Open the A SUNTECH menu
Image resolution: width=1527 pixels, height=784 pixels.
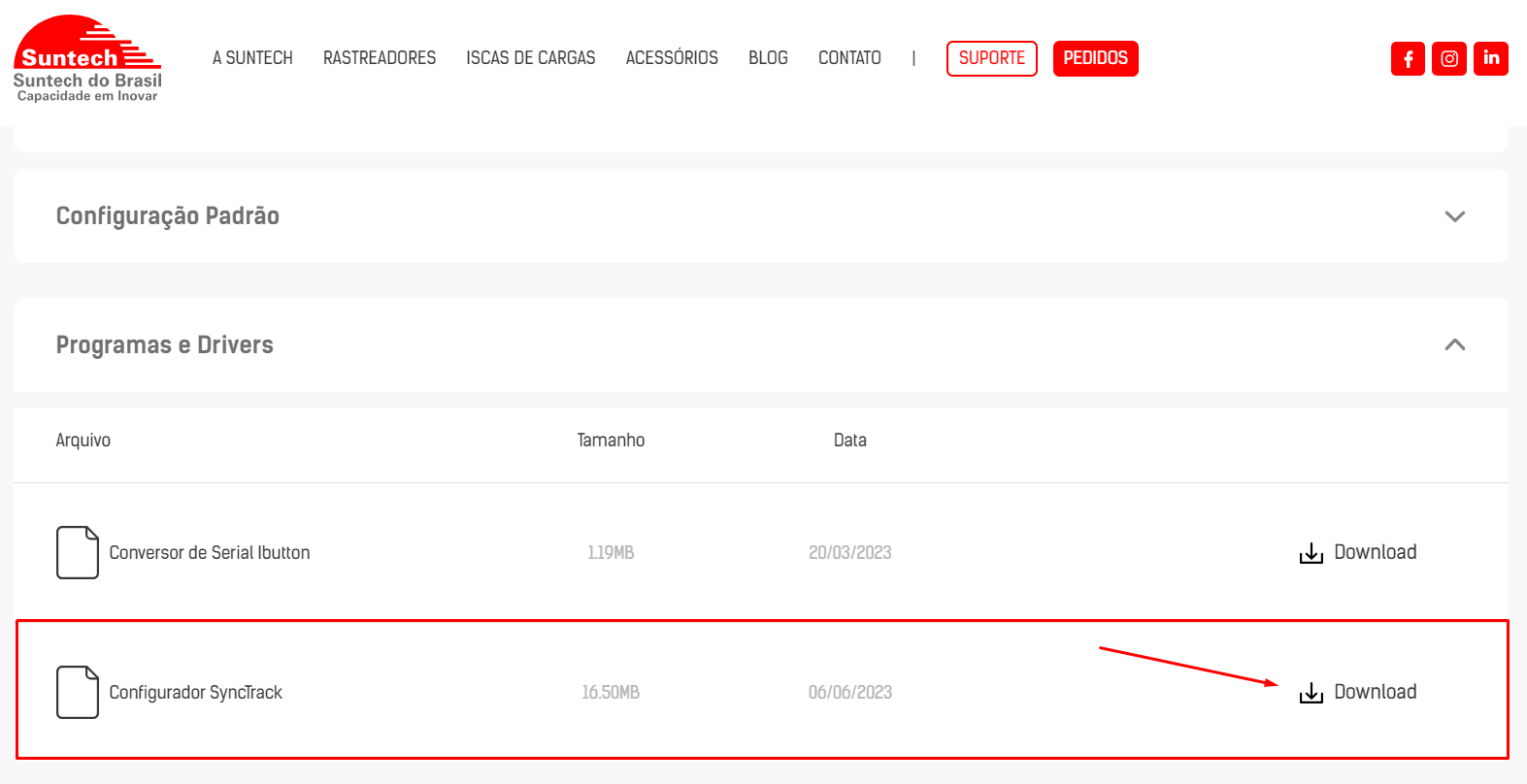tap(252, 58)
